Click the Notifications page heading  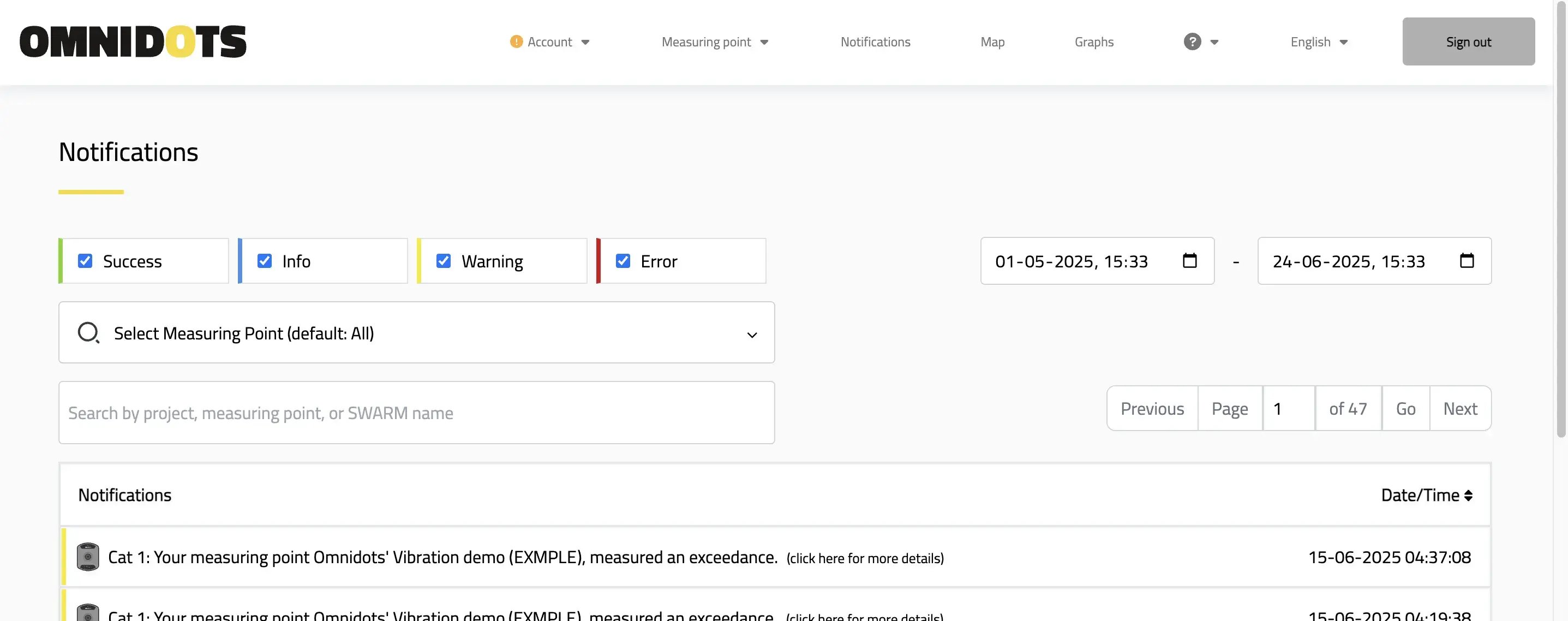coord(128,152)
